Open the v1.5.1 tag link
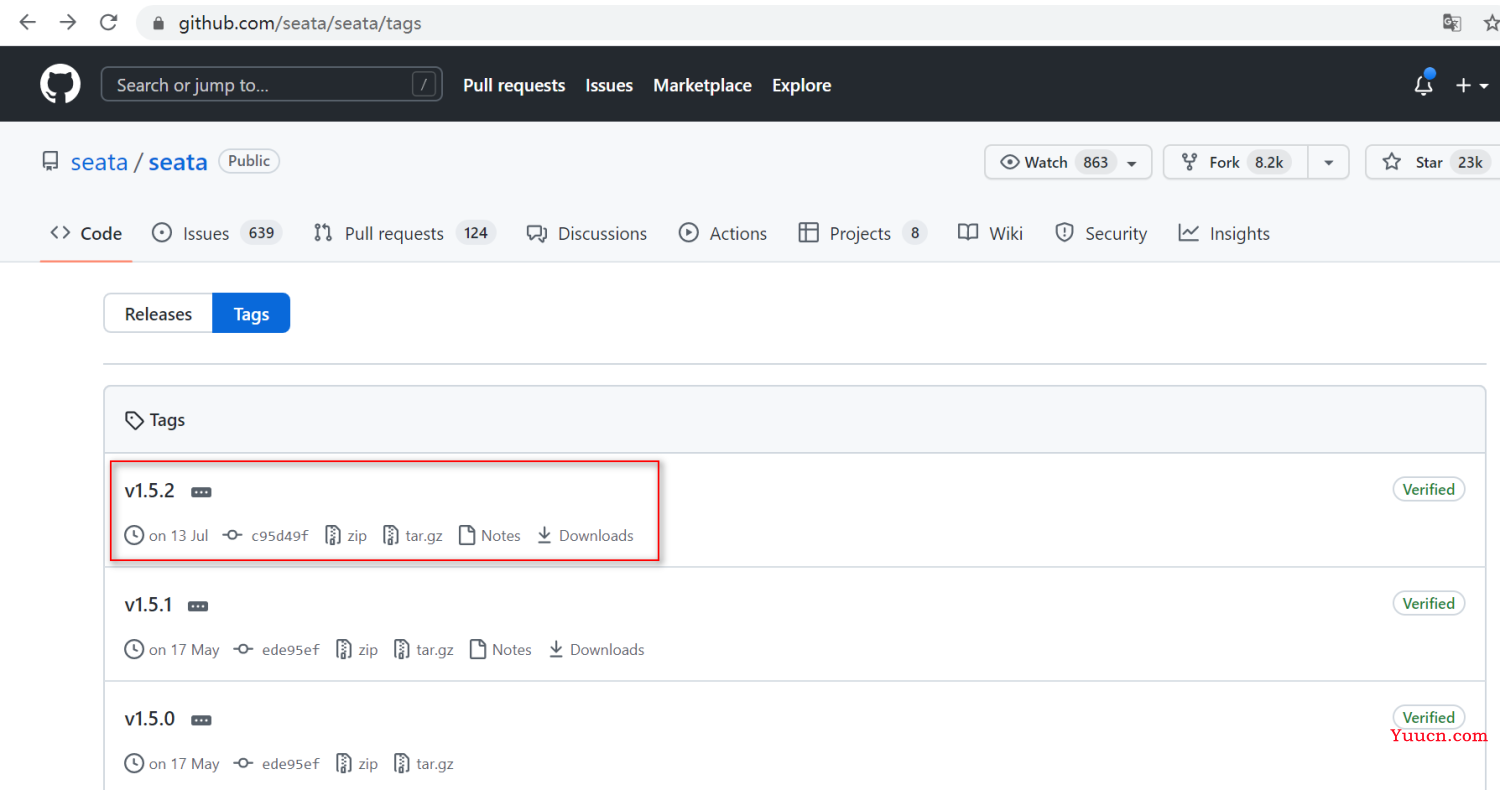1500x790 pixels. click(149, 605)
